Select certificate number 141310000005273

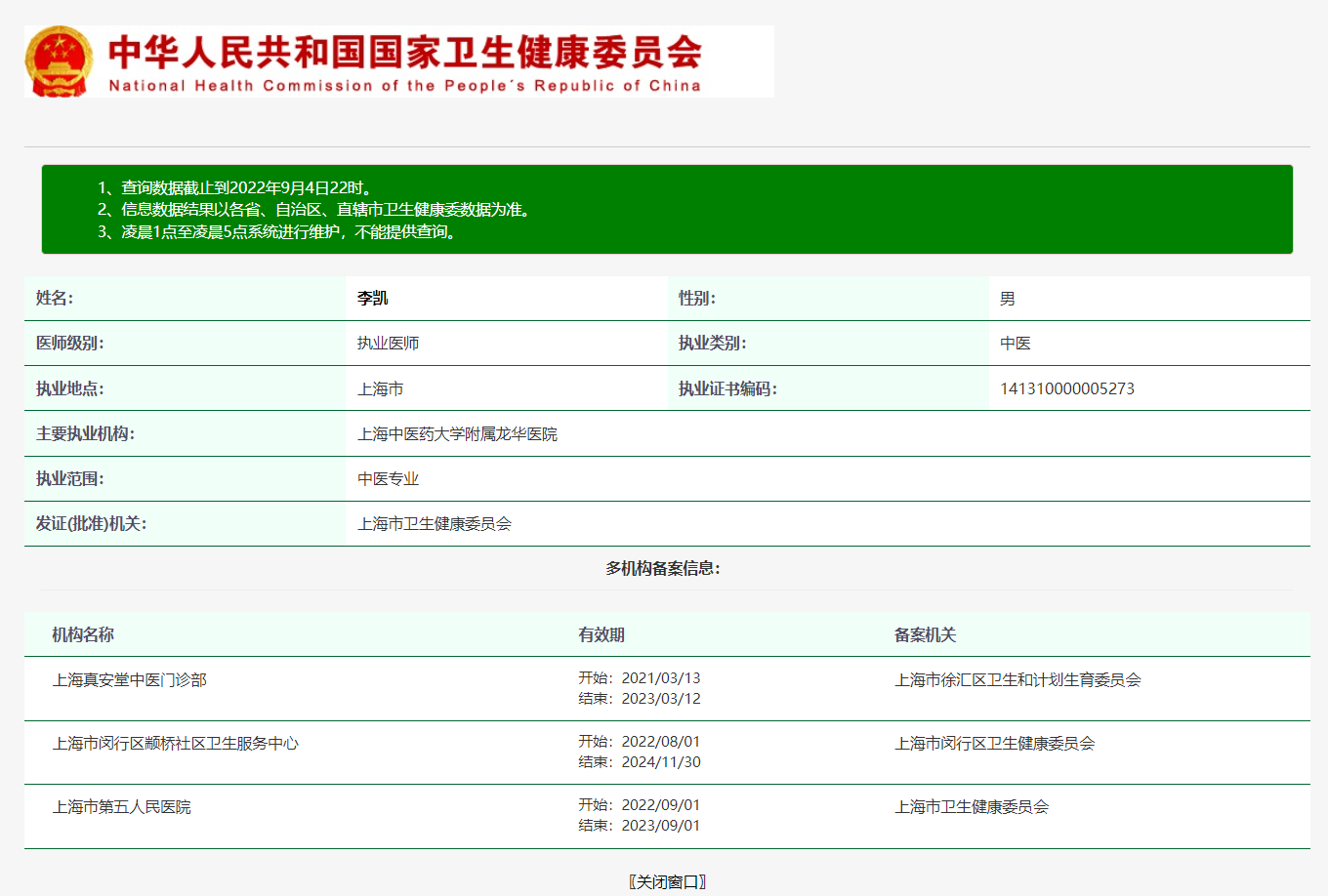tap(1067, 388)
